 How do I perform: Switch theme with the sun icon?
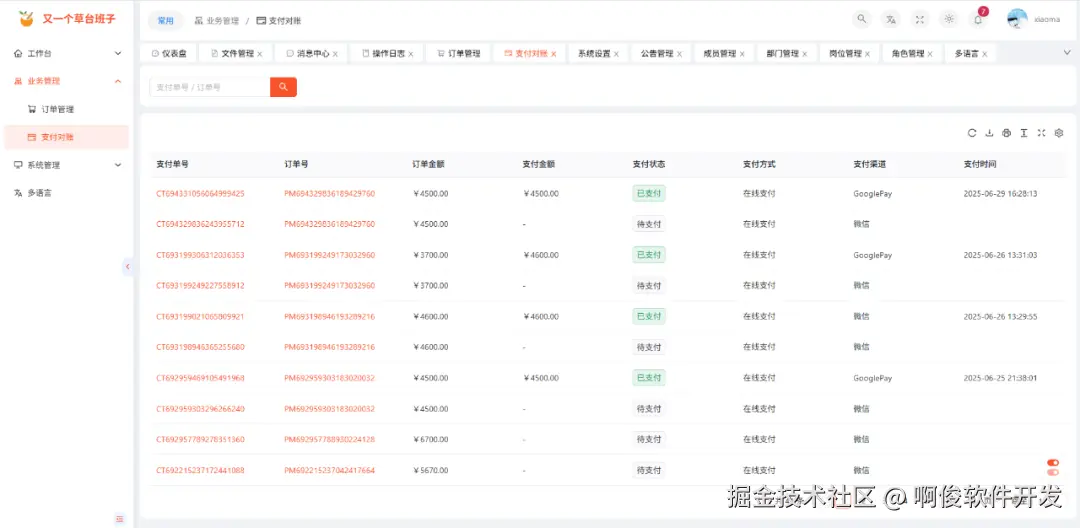pyautogui.click(x=949, y=19)
